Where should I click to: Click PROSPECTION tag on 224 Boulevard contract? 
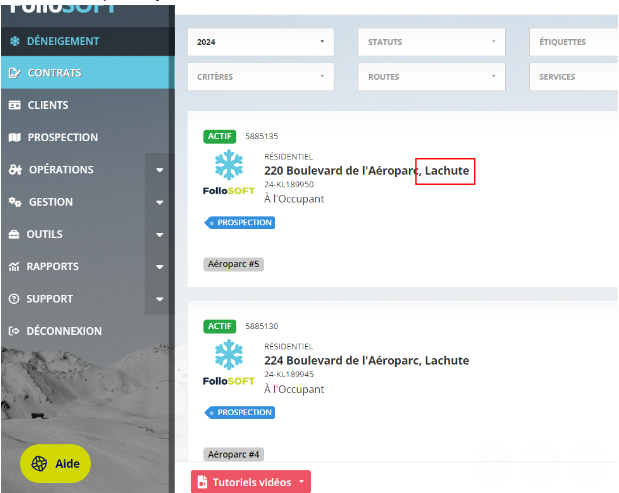(240, 412)
